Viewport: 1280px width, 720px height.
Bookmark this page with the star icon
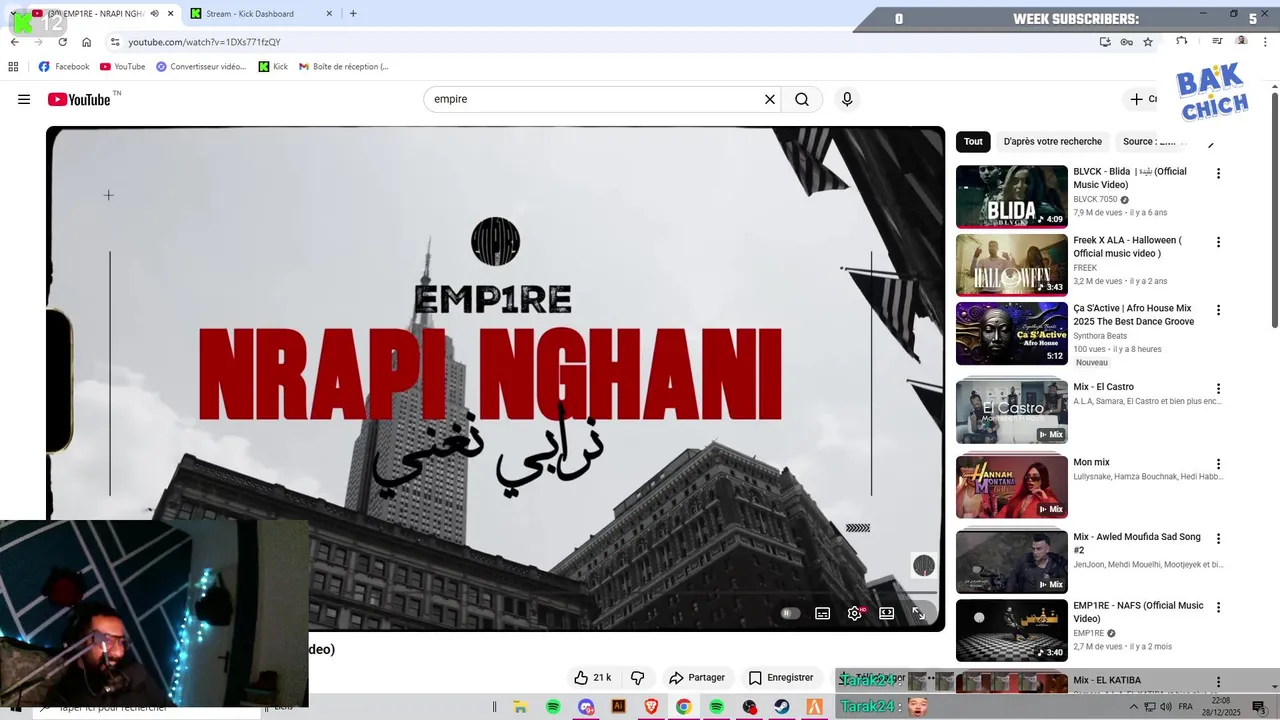(x=1148, y=42)
